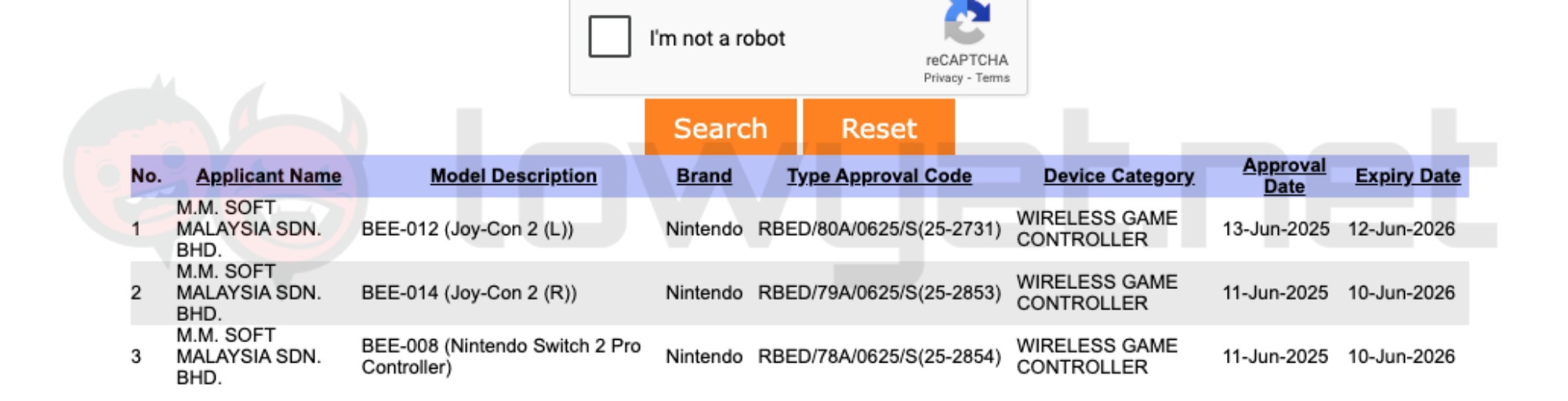Click WIRELESS GAME CONTROLLER category in row 2

[x=1097, y=292]
